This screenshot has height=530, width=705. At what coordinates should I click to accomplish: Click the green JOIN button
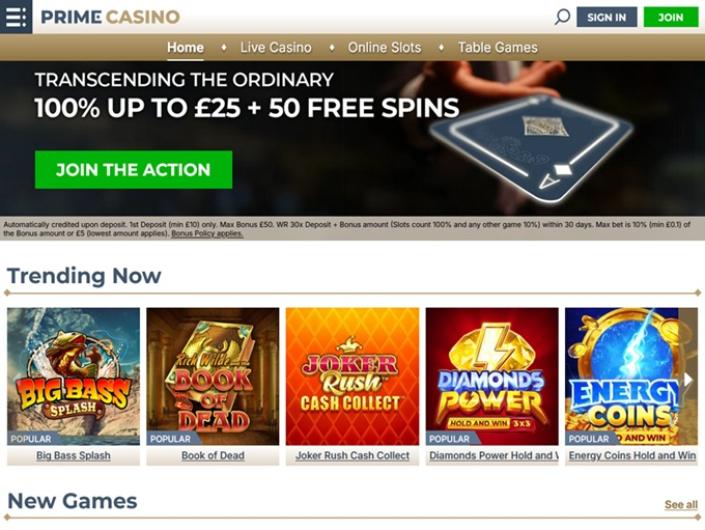tap(671, 17)
